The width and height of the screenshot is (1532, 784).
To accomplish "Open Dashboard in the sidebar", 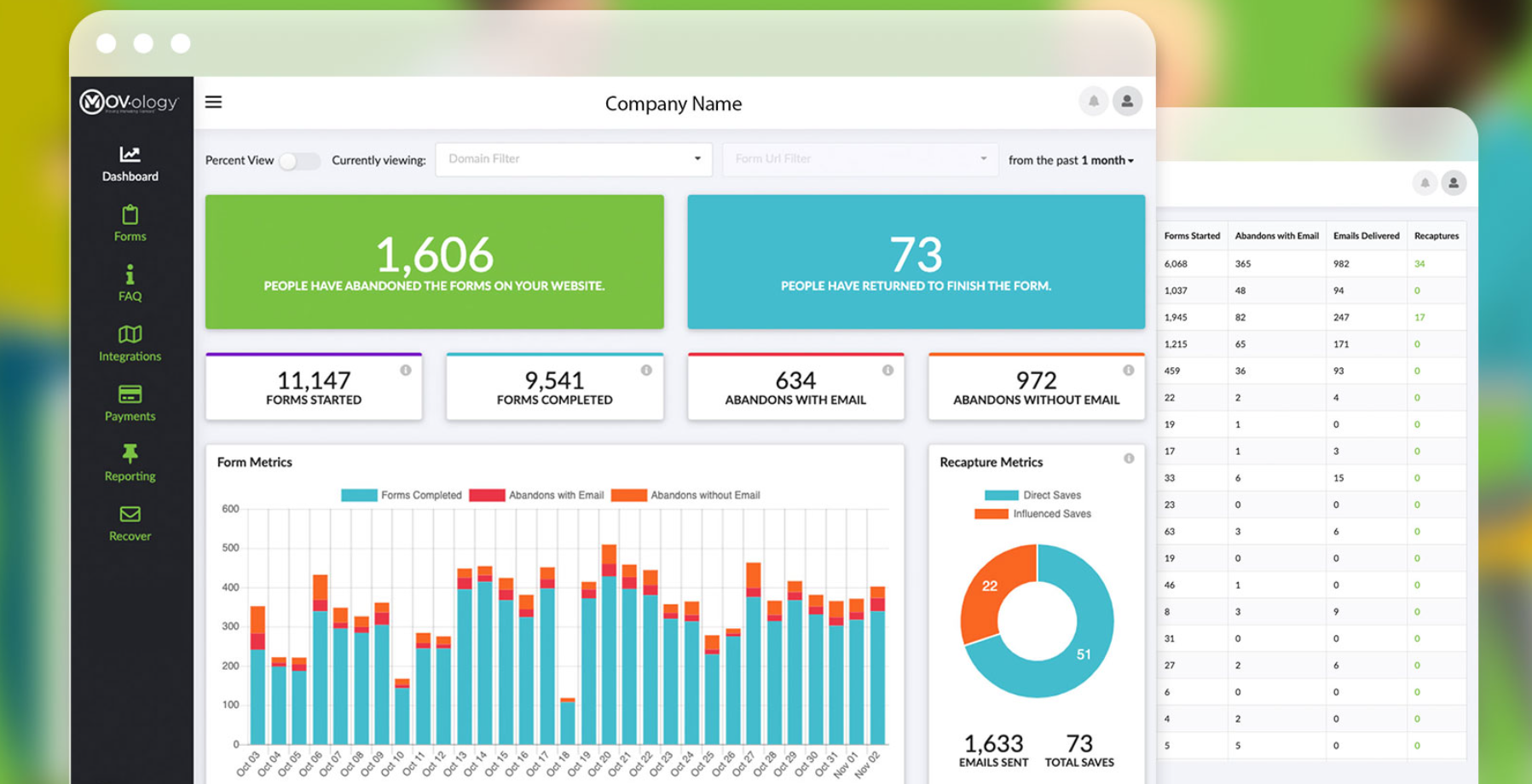I will [x=130, y=164].
